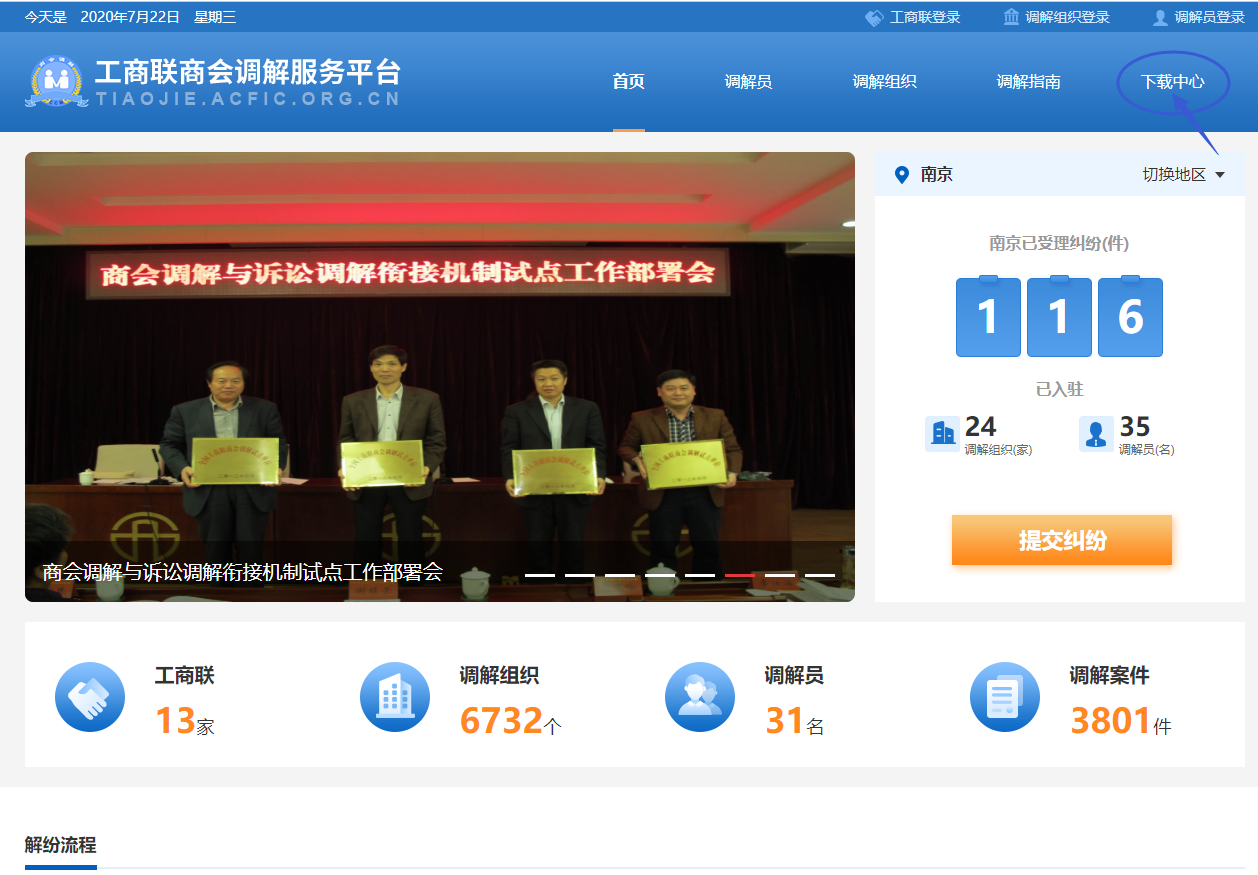
Task: Go to 调解指南 in the navigation bar
Action: pyautogui.click(x=1028, y=82)
